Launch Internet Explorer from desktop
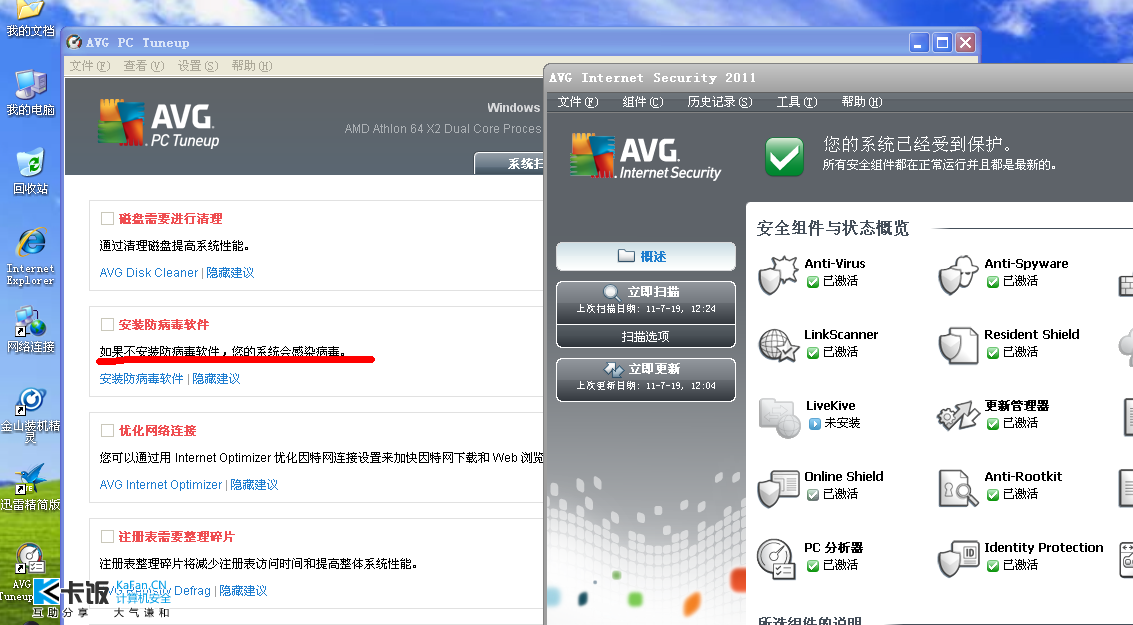 [x=30, y=257]
